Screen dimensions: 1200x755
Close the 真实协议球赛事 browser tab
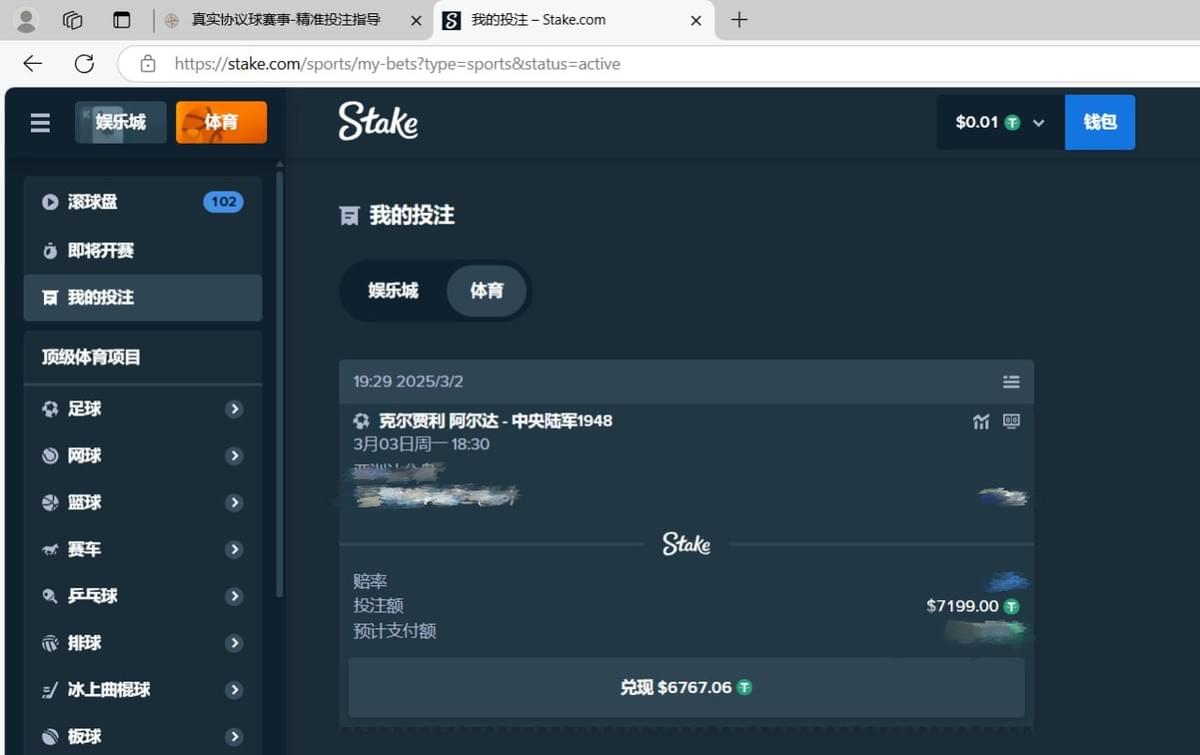(416, 20)
